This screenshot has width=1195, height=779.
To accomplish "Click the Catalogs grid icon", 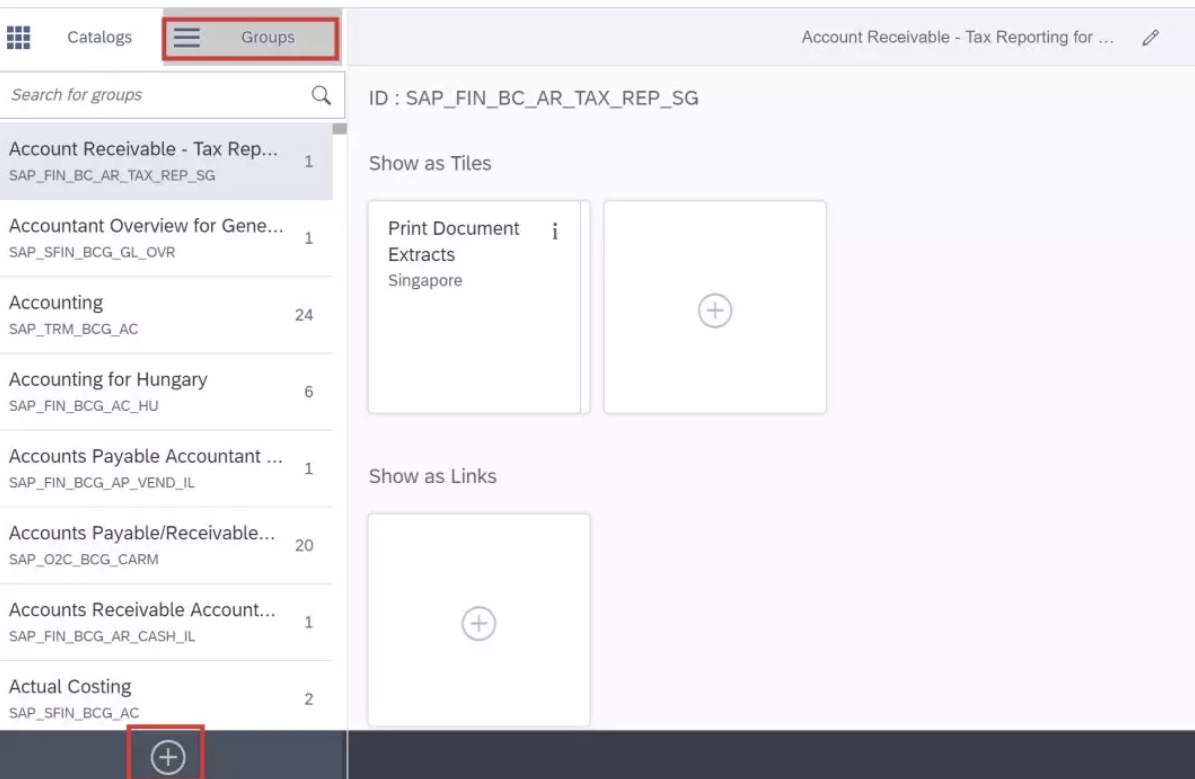I will (x=18, y=38).
